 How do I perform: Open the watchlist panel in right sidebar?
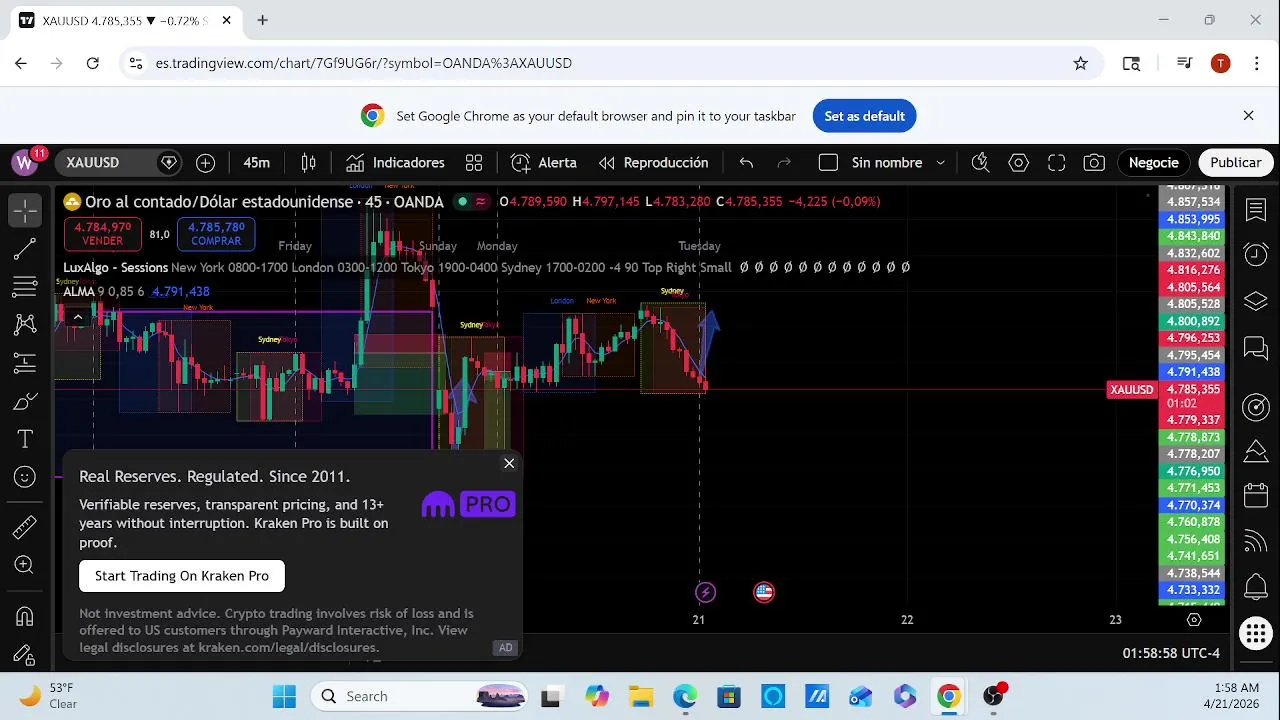[1256, 210]
